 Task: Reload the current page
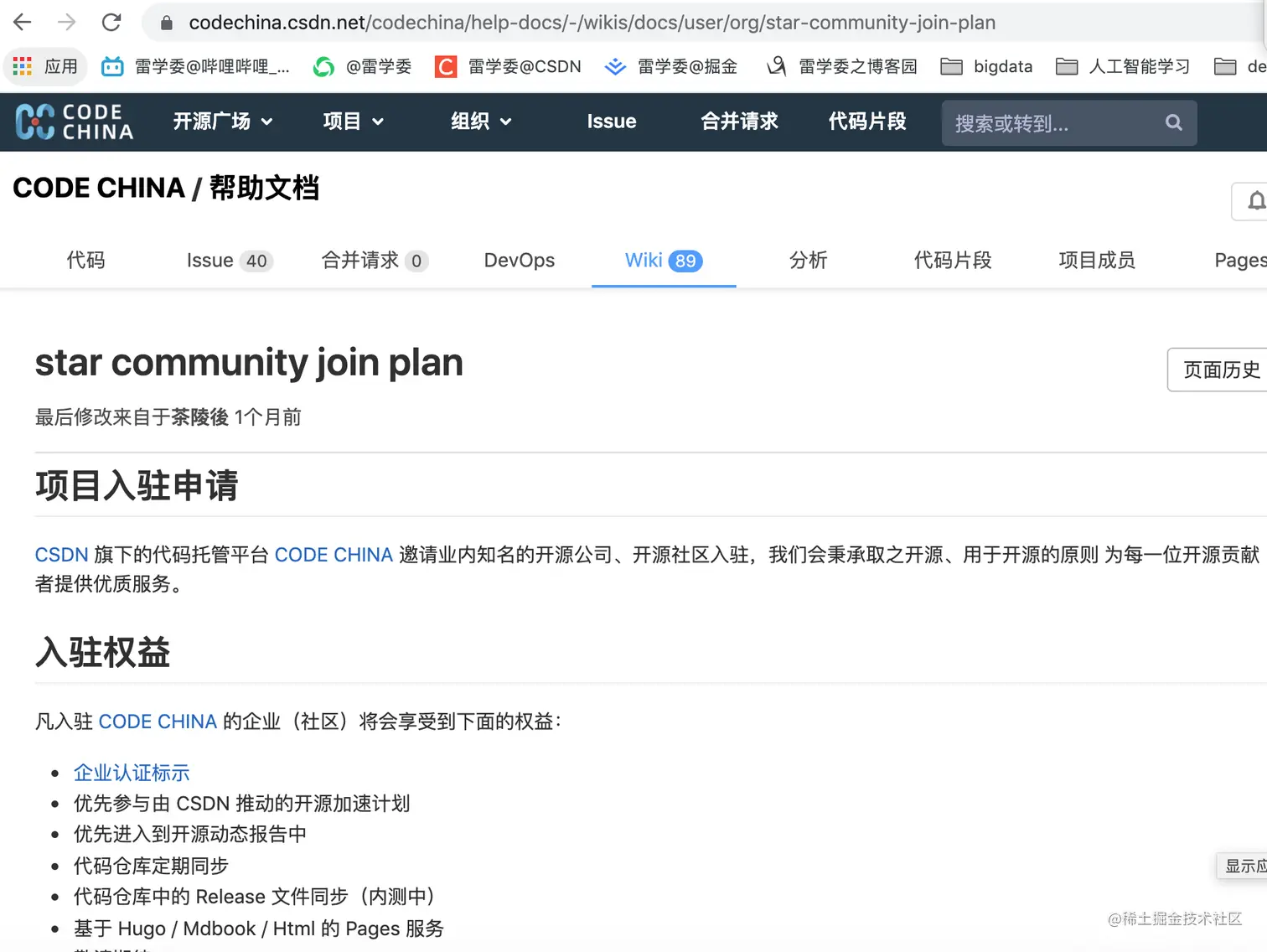click(111, 22)
